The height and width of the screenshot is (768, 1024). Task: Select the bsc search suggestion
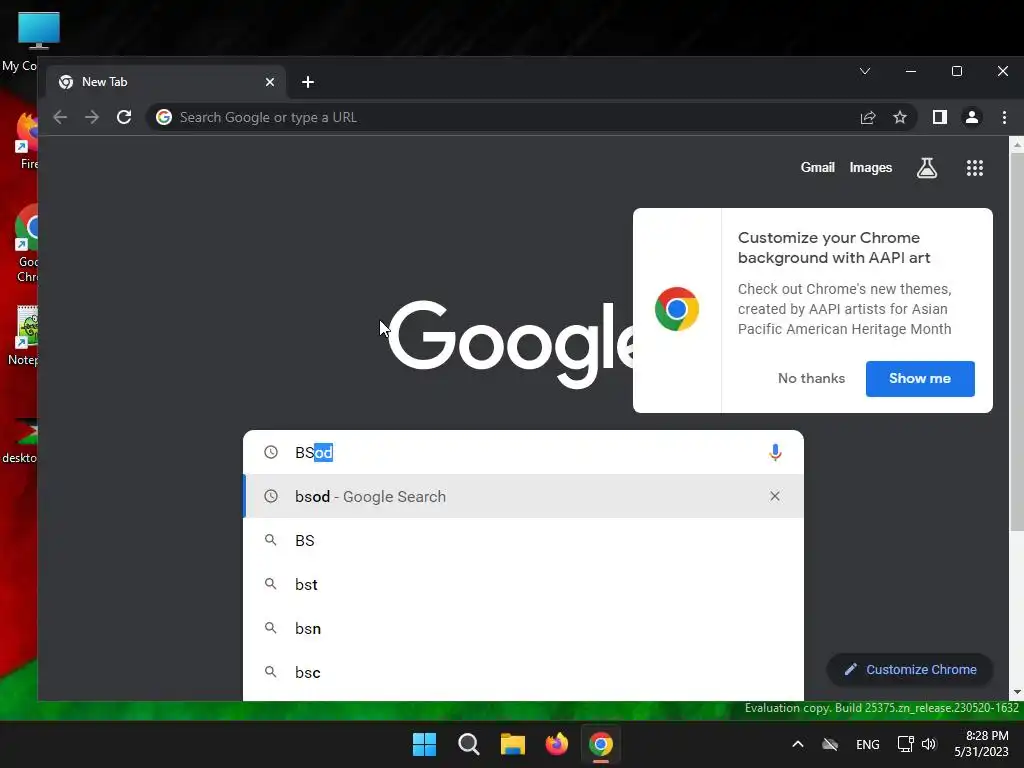point(522,673)
